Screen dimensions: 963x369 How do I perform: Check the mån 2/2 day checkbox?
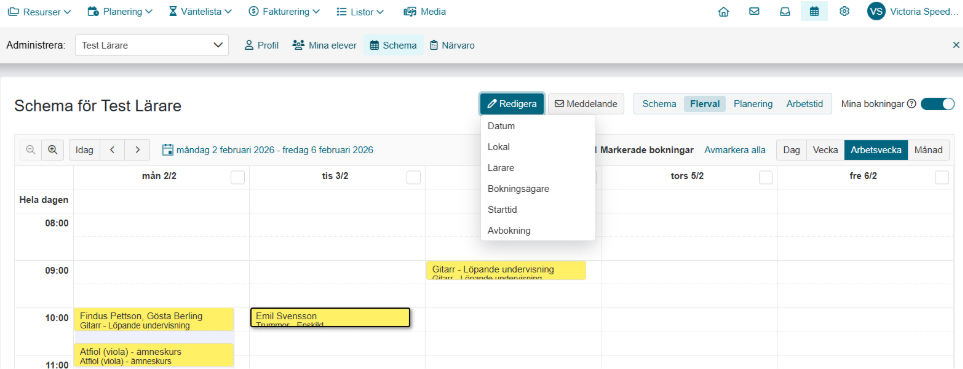(x=238, y=177)
